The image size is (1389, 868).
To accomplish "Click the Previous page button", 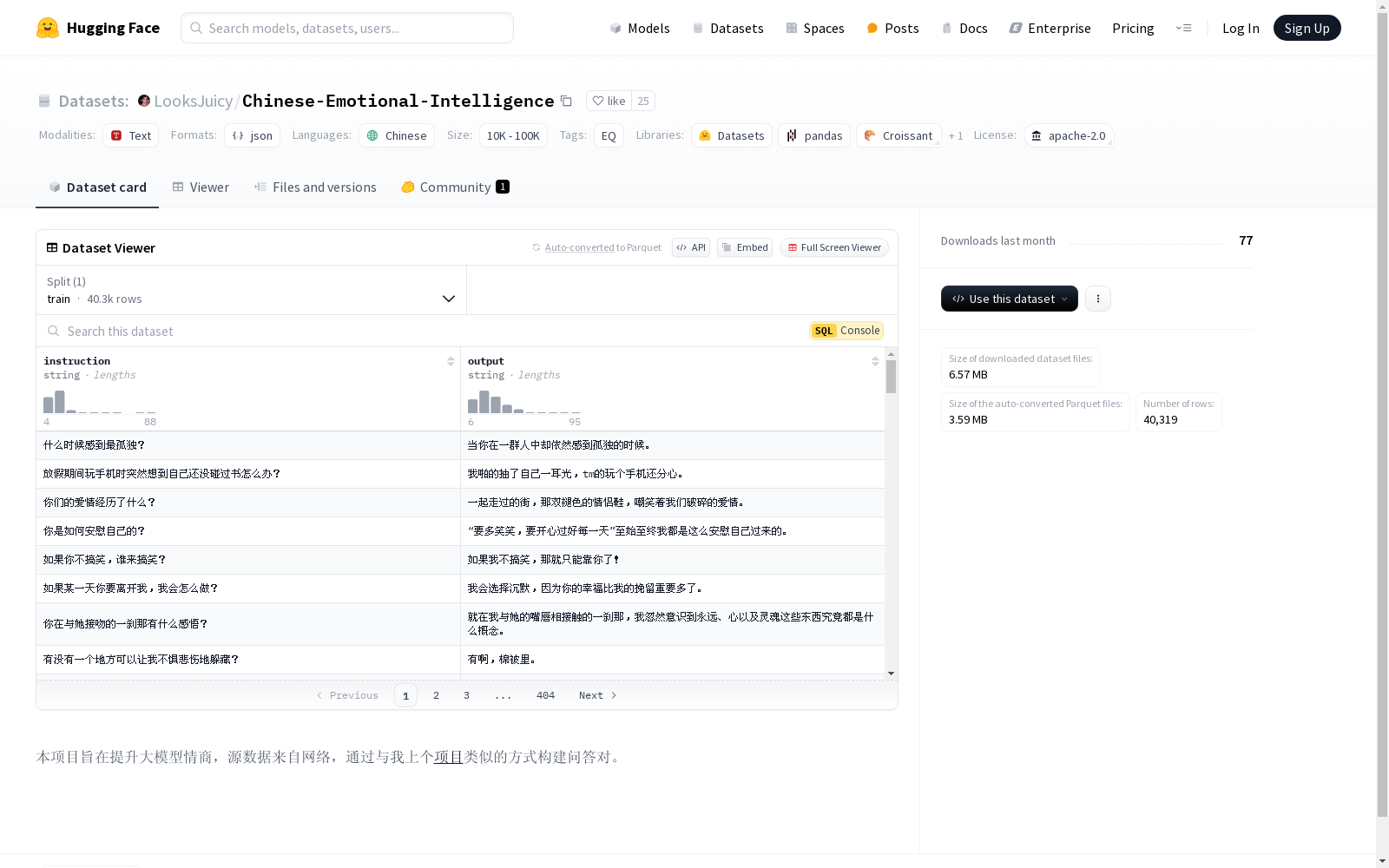I will coord(347,695).
